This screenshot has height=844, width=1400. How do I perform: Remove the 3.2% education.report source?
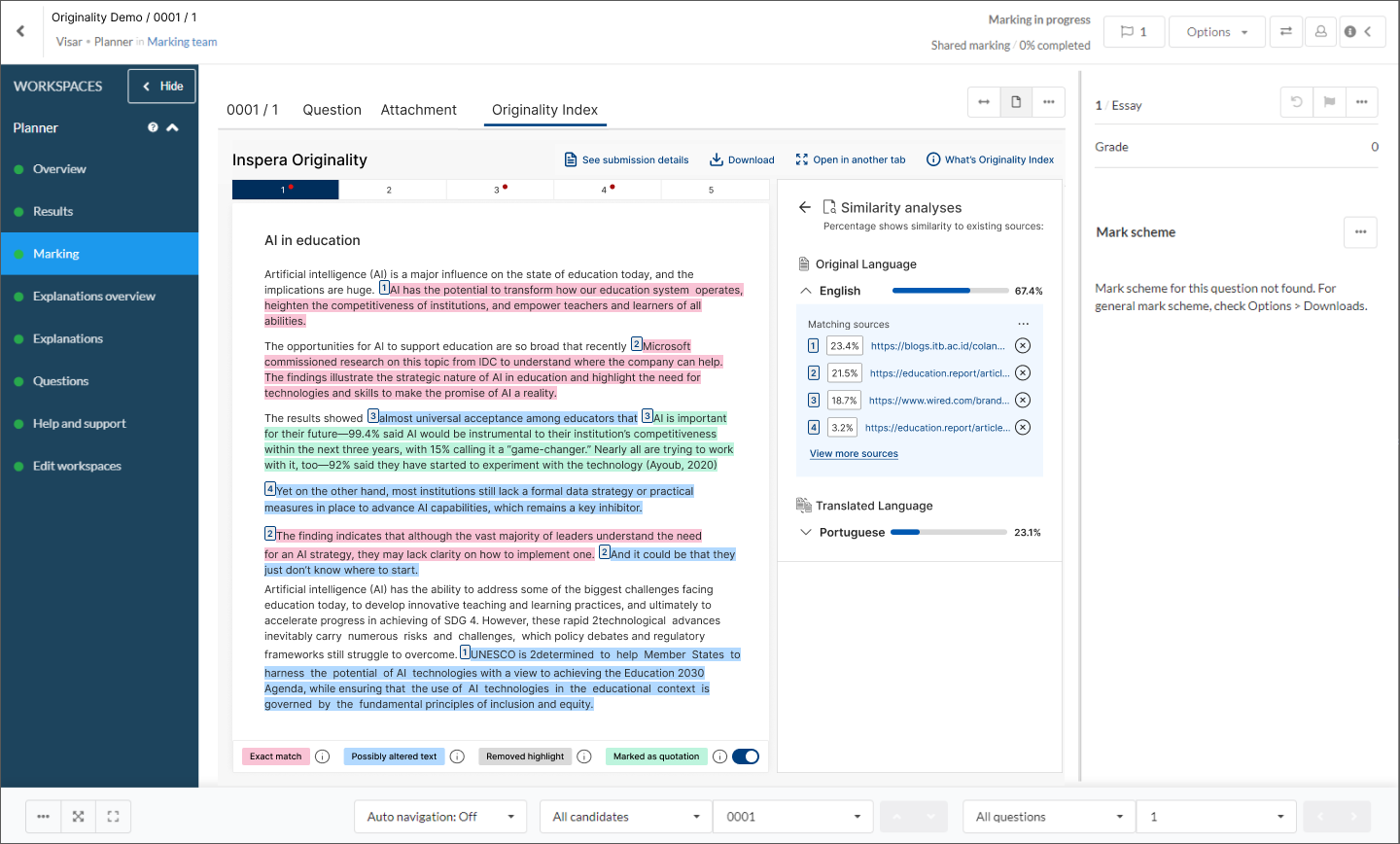click(x=1023, y=427)
